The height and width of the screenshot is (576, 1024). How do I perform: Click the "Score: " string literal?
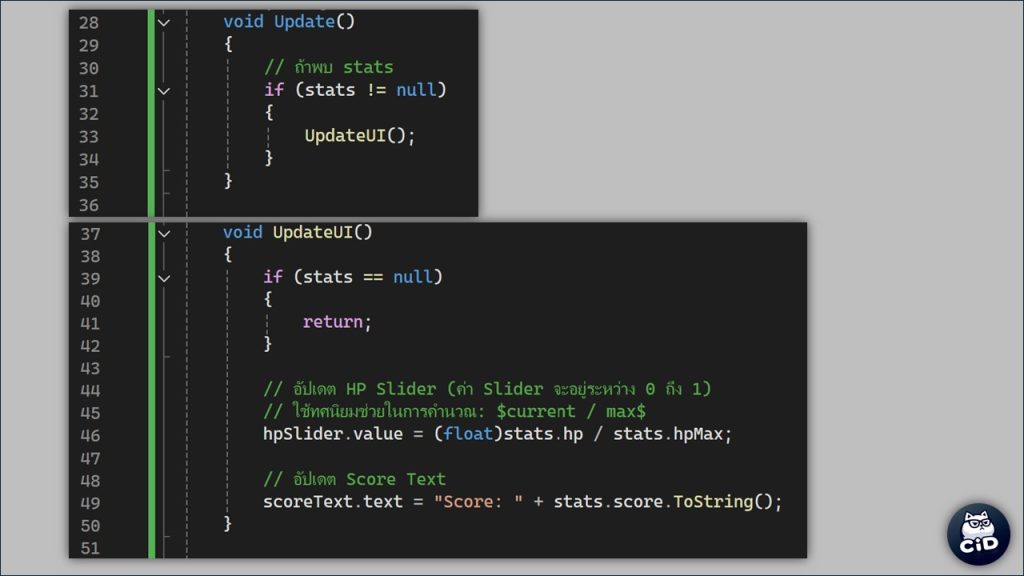[x=478, y=502]
